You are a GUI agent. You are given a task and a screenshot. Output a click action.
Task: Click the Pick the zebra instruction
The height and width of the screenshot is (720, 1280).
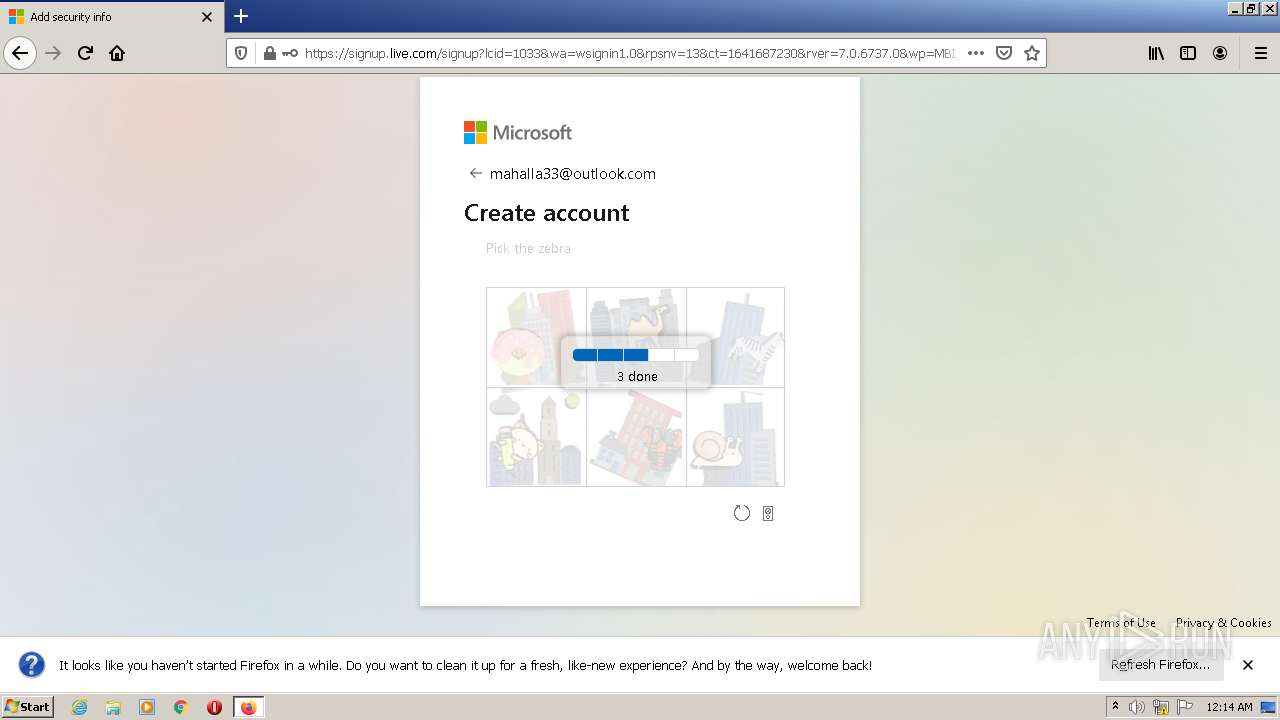pos(528,248)
